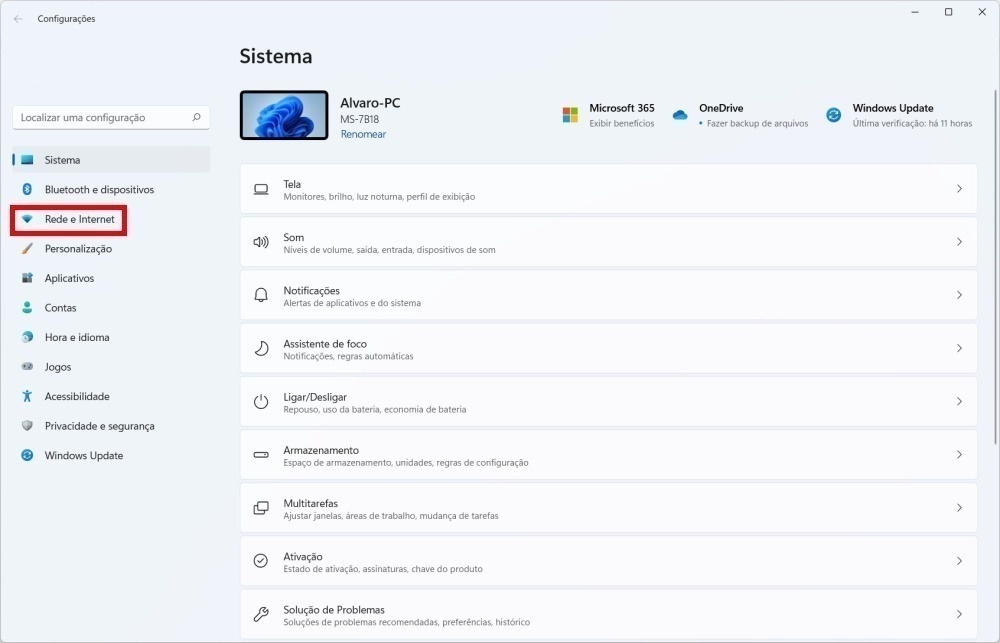Screen dimensions: 1000x643
Task: Click the Configurações window title
Action: pos(66,19)
